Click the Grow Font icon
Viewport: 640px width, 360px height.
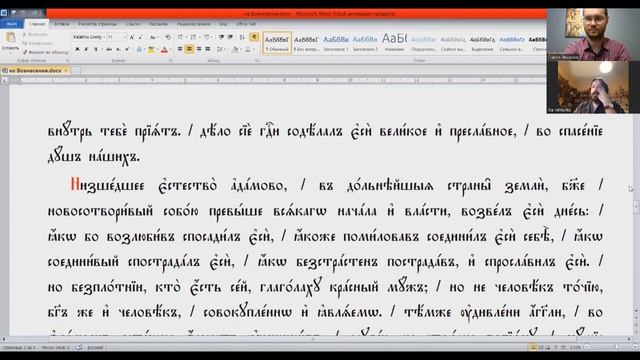(x=132, y=37)
